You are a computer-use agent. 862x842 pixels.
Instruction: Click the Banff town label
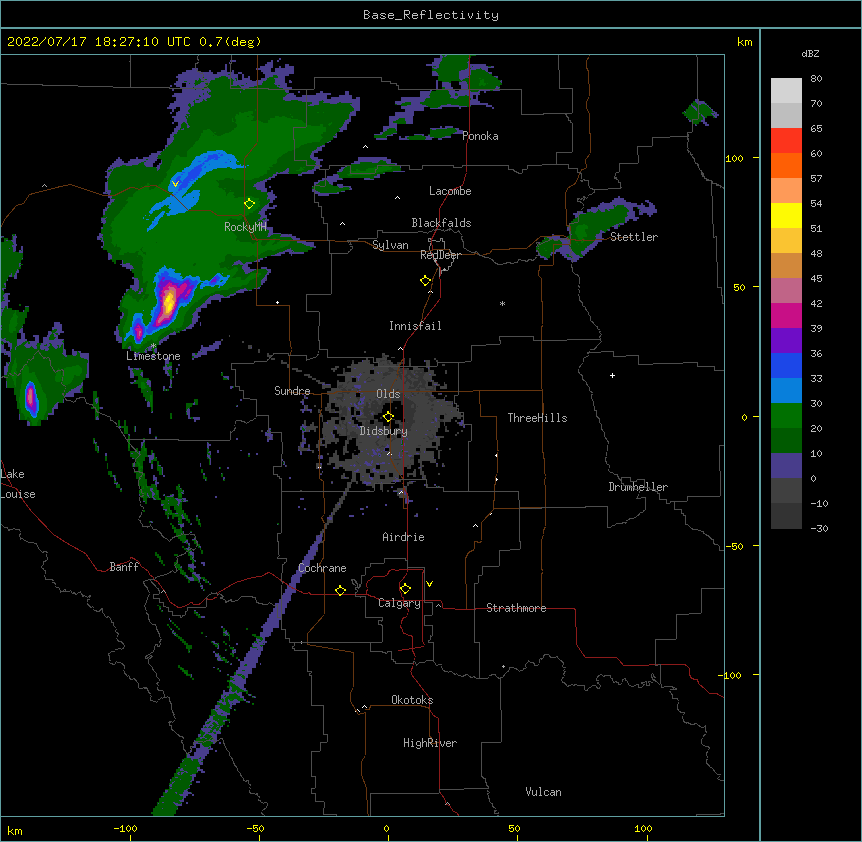[x=124, y=567]
